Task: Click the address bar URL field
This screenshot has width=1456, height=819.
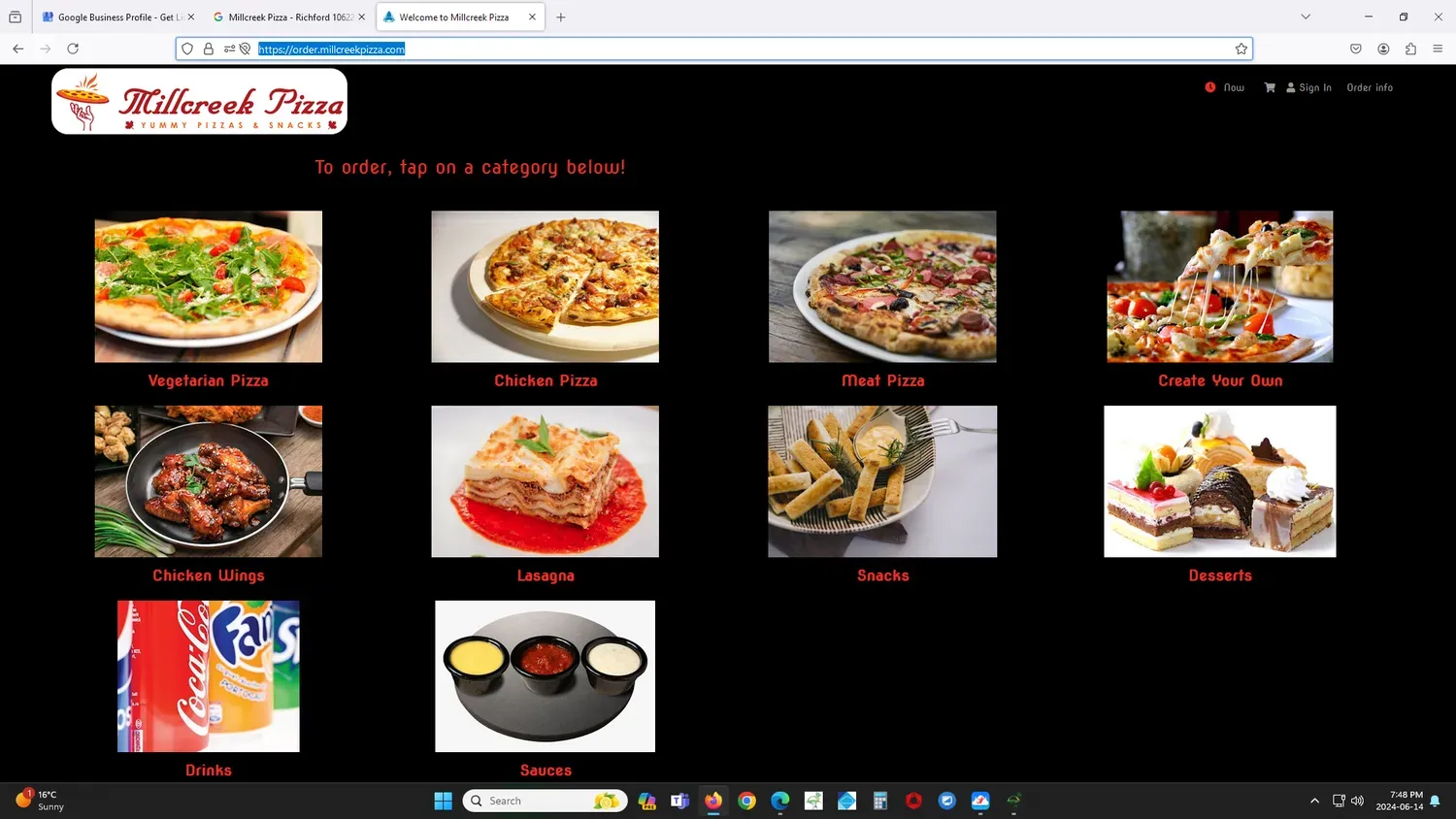Action: point(713,49)
